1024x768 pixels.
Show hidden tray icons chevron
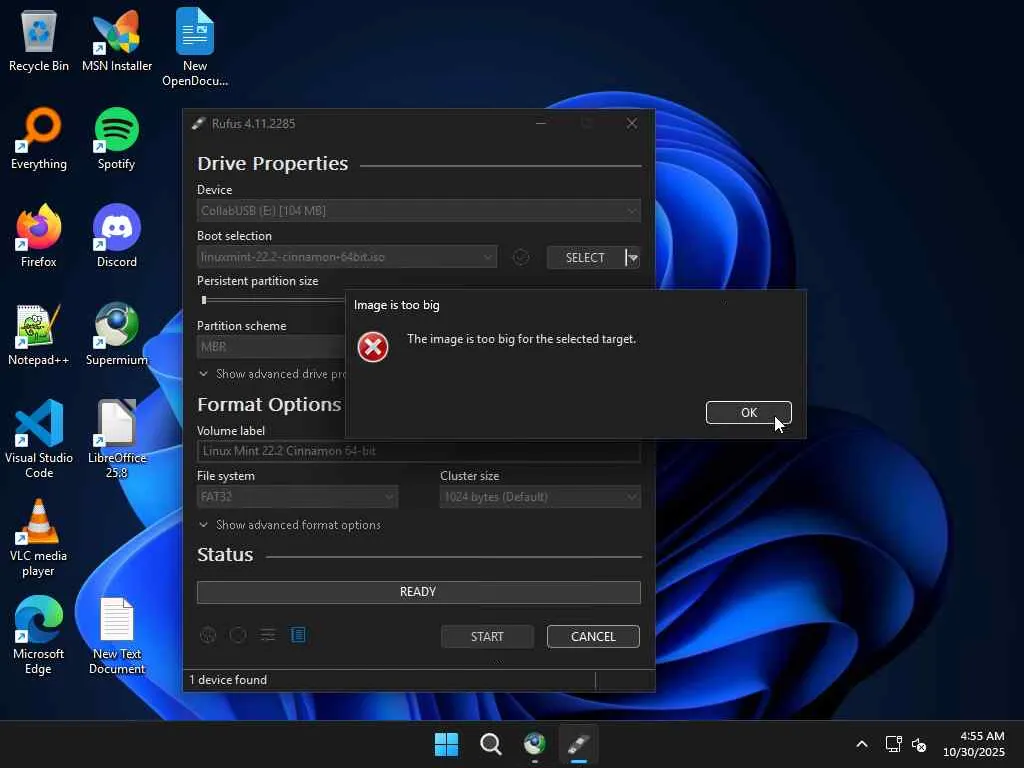point(862,744)
